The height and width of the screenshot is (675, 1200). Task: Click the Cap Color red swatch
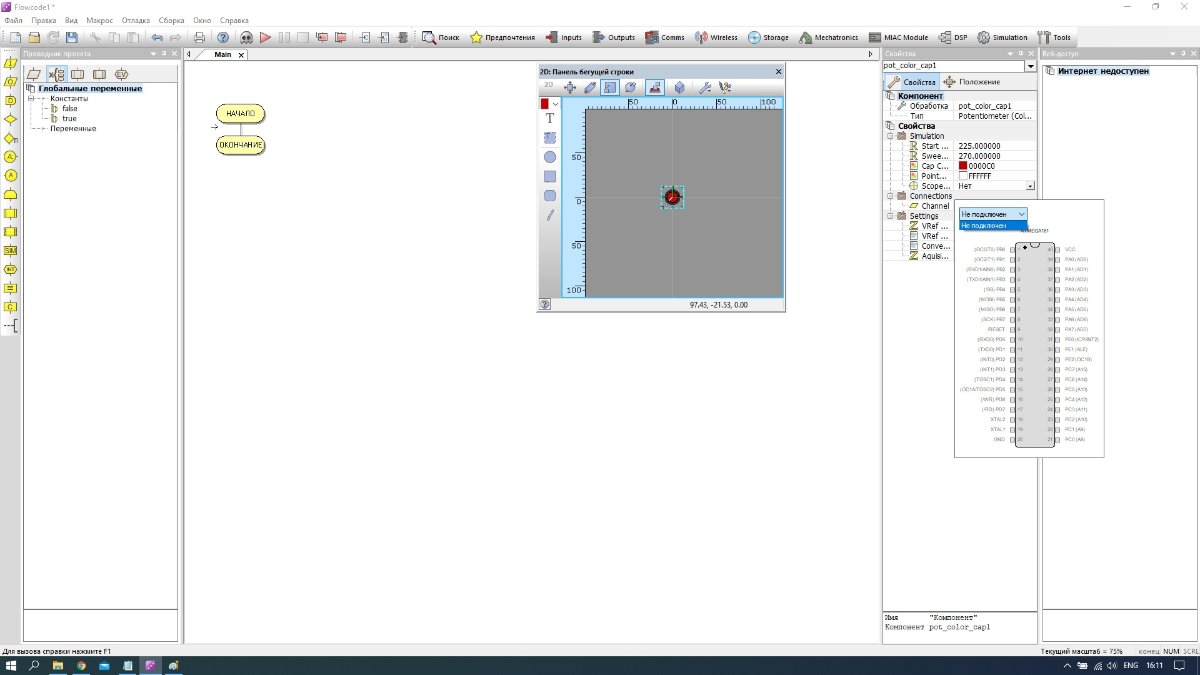[962, 166]
